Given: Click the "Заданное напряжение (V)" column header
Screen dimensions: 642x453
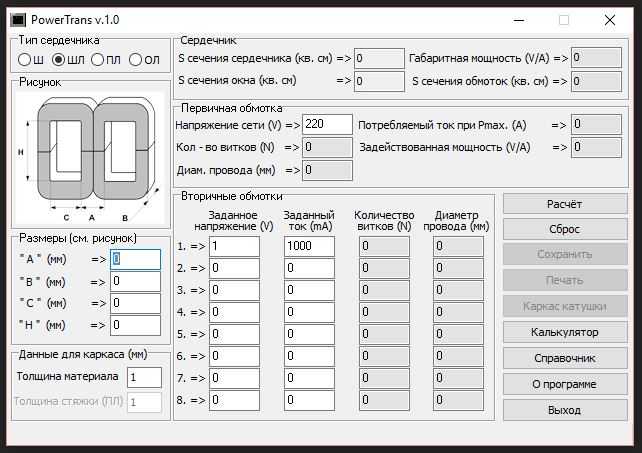Looking at the screenshot, I should pyautogui.click(x=233, y=221).
